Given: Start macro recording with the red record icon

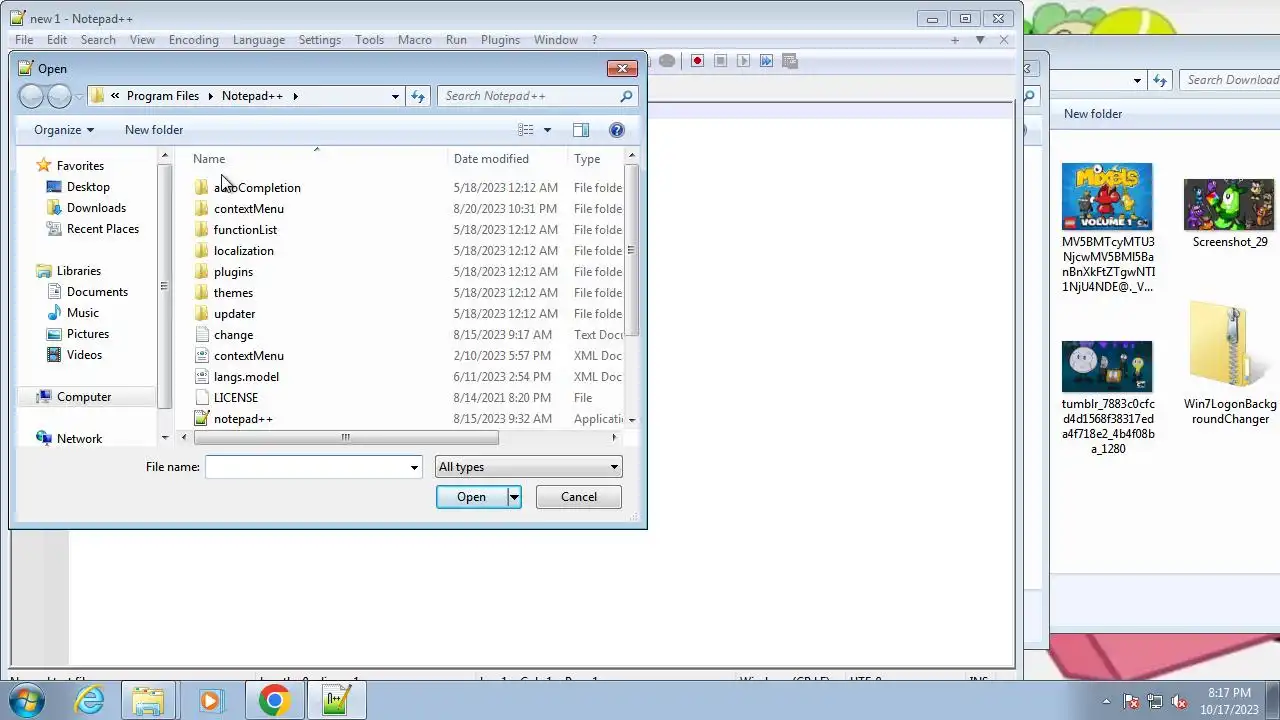Looking at the screenshot, I should click(697, 61).
